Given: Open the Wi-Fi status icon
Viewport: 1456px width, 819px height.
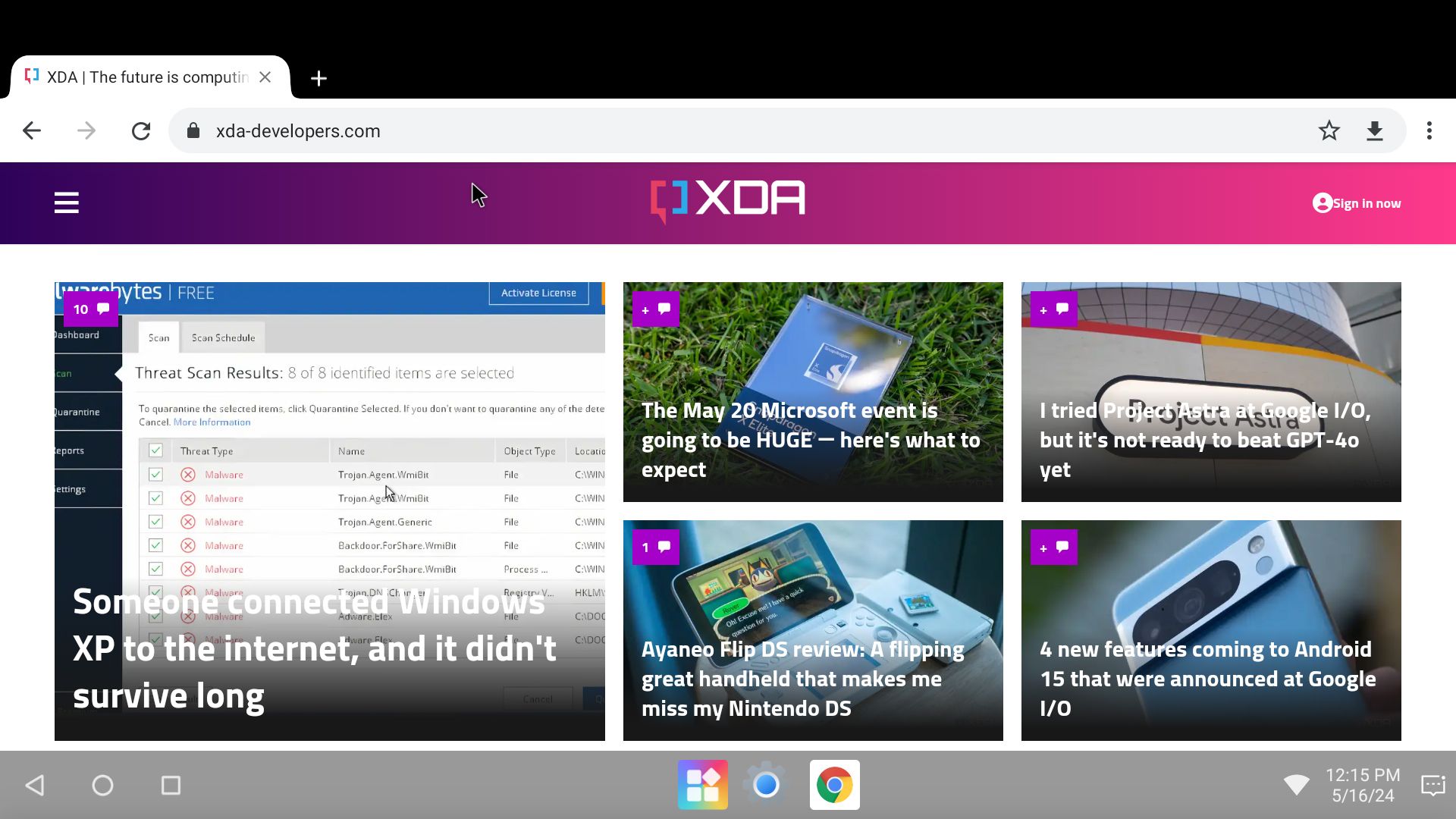Looking at the screenshot, I should pos(1297,785).
